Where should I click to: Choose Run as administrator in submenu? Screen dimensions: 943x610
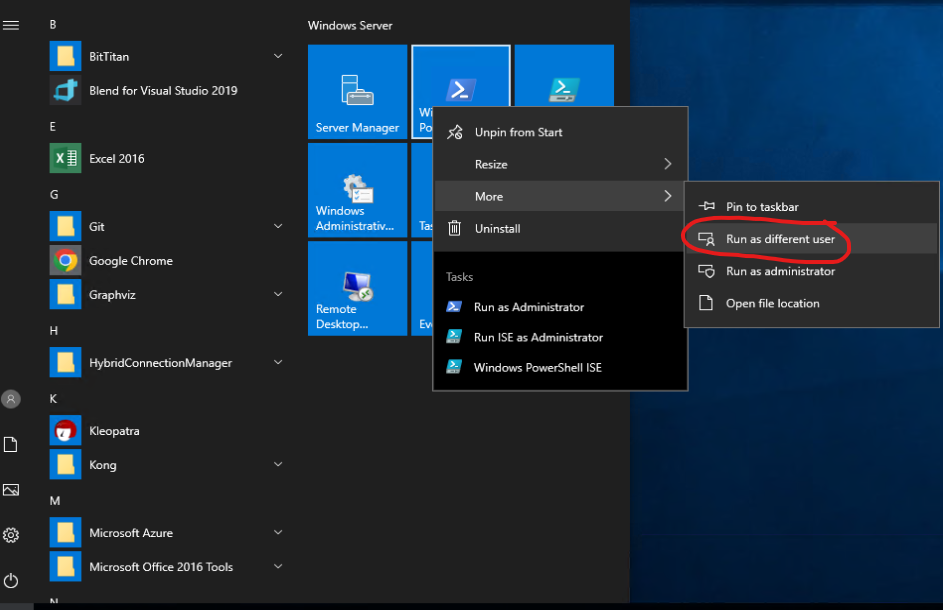pos(812,271)
